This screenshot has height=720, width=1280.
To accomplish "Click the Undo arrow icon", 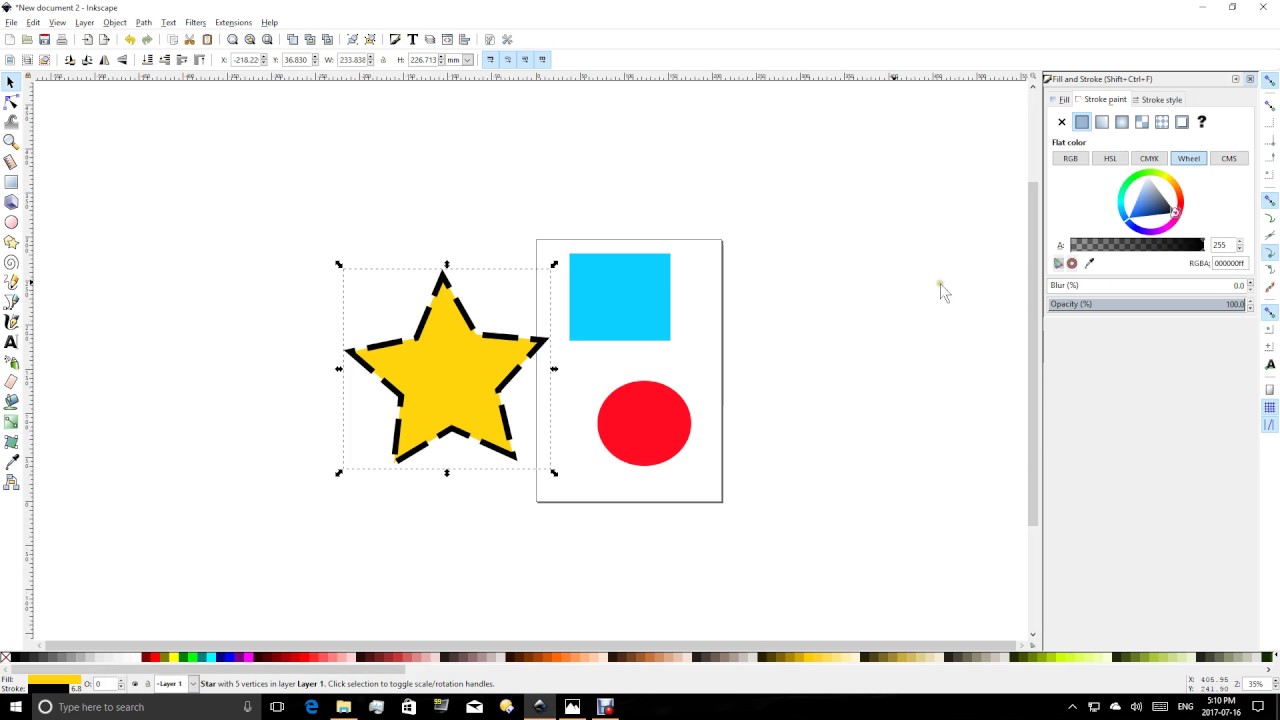I will click(129, 40).
